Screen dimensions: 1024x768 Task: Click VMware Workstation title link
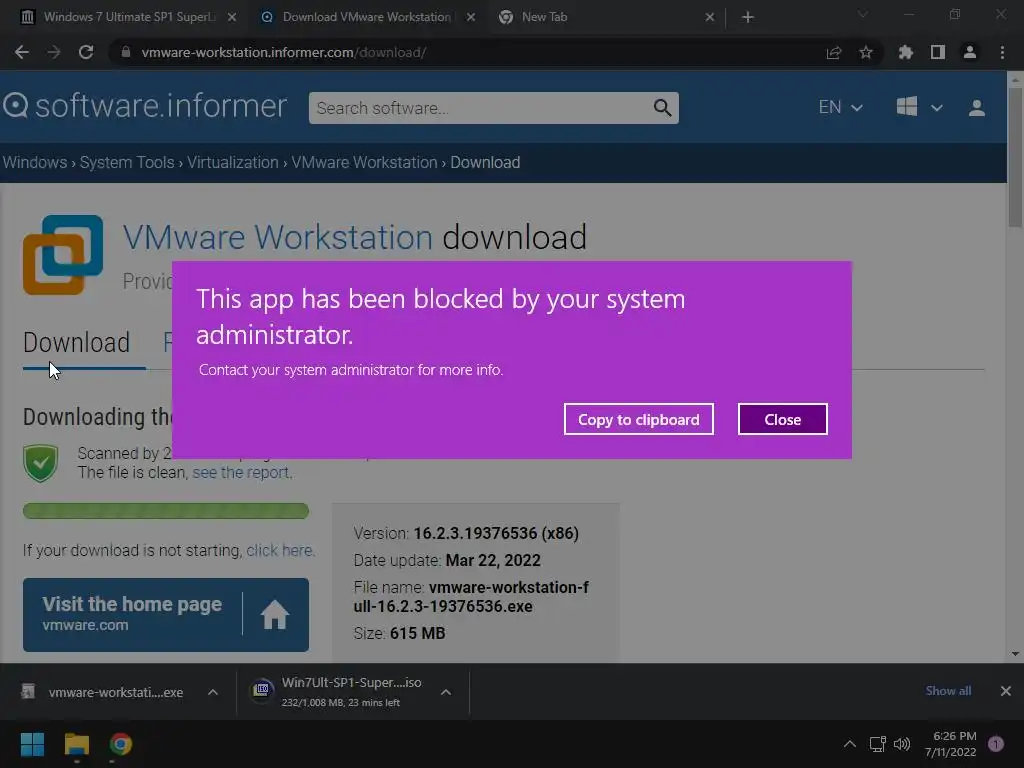click(278, 237)
